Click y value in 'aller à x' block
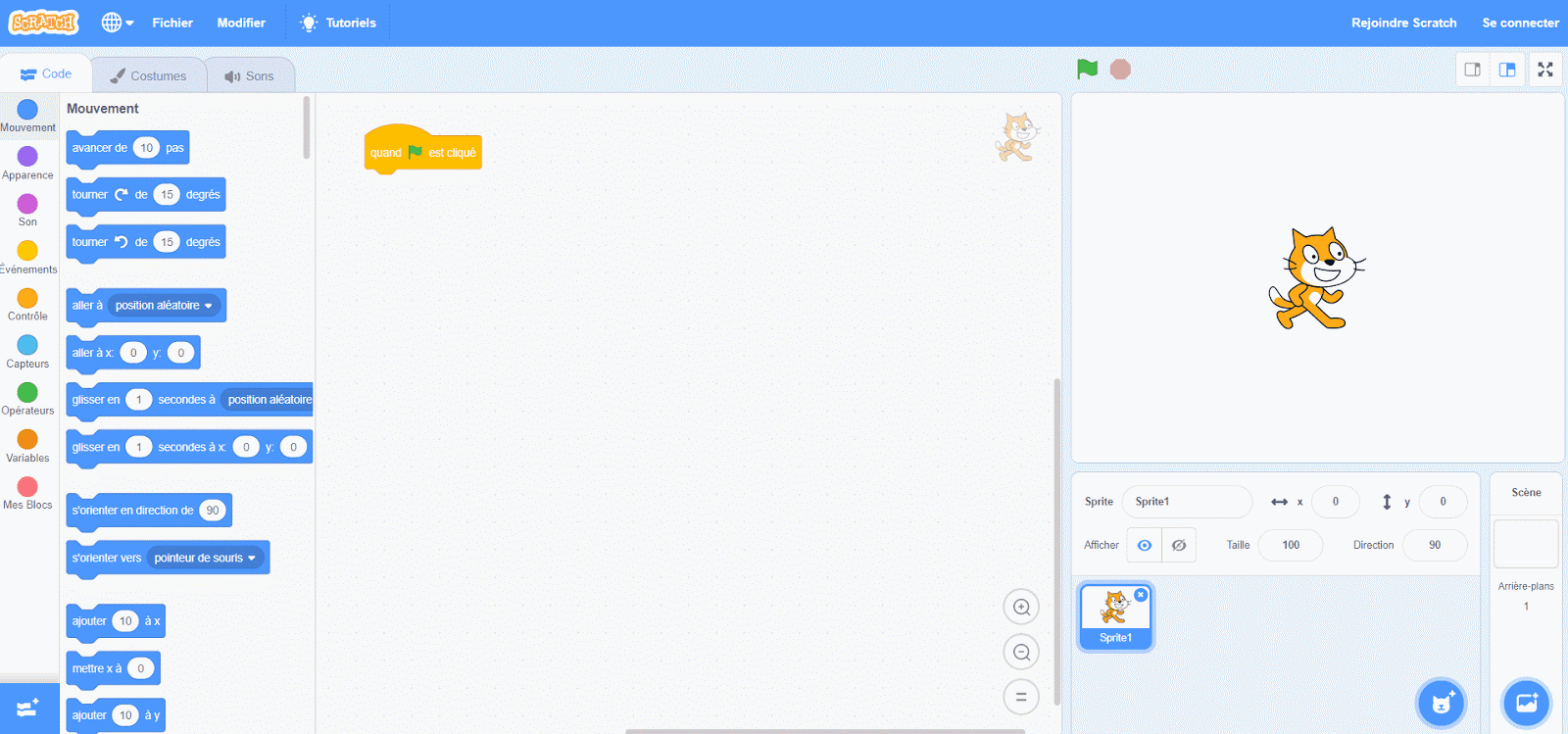 pyautogui.click(x=180, y=353)
